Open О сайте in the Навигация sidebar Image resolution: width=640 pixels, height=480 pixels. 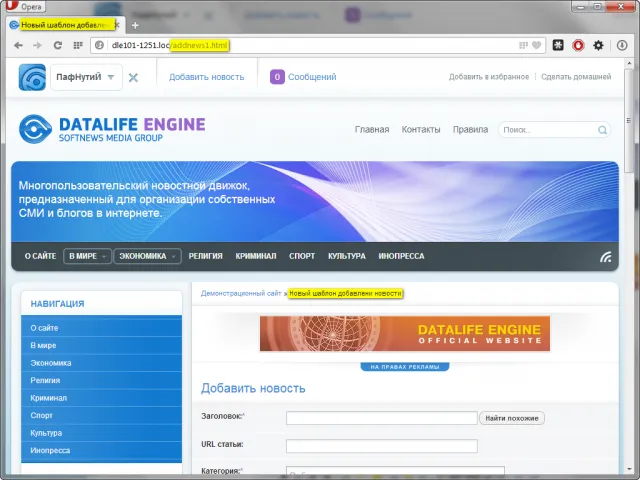[44, 328]
